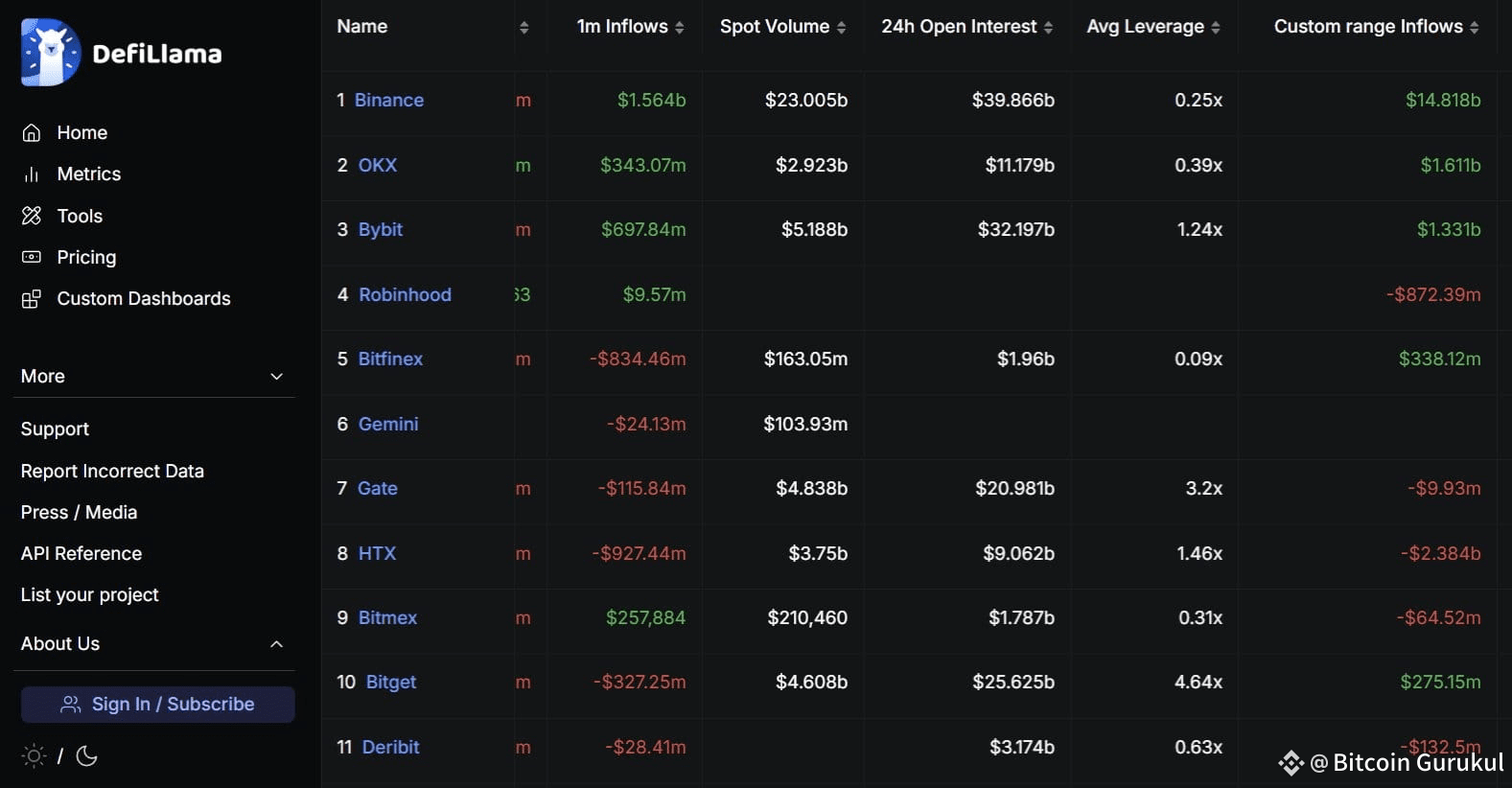Click the Tools wrench icon
This screenshot has height=788, width=1512.
(x=32, y=216)
